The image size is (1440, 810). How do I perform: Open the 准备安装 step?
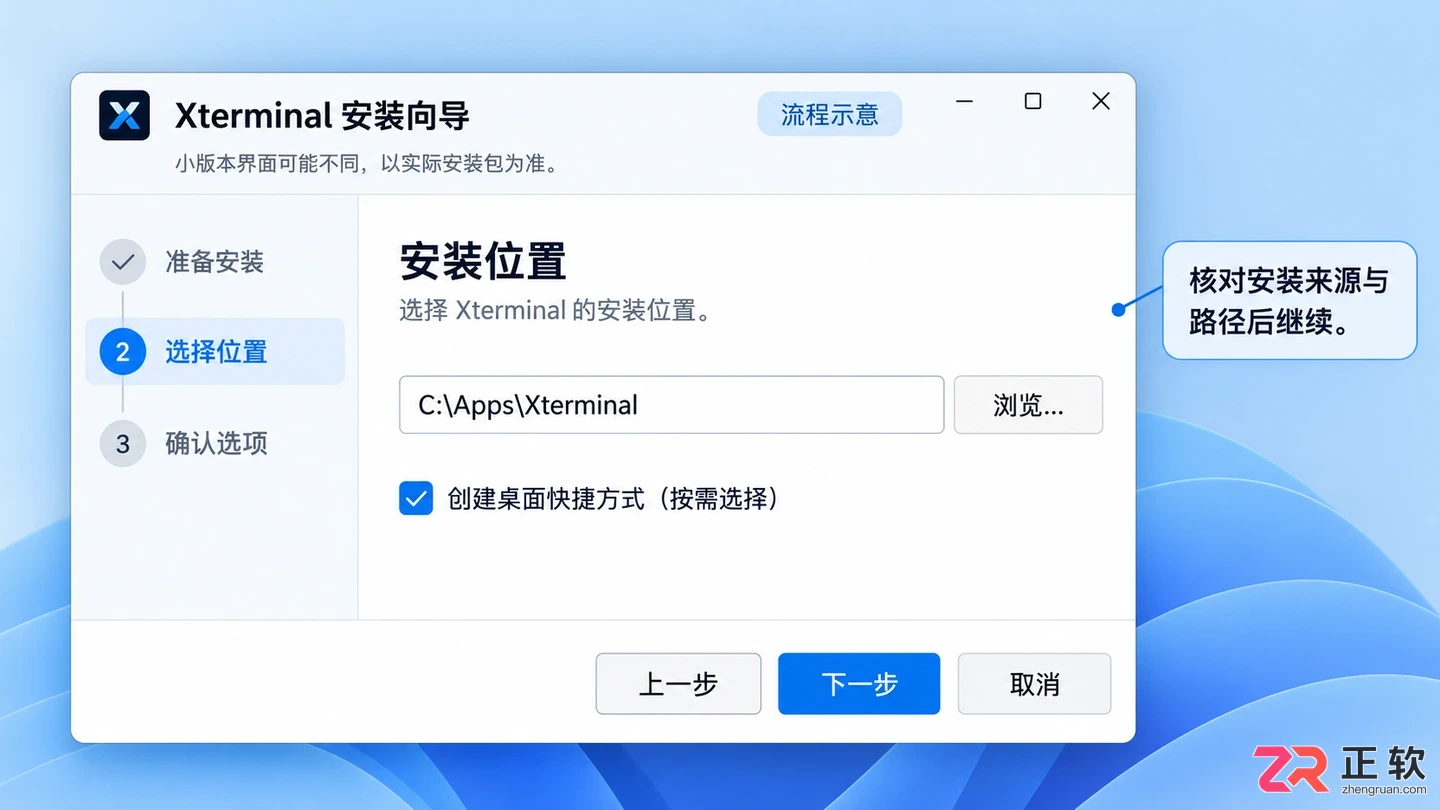tap(215, 262)
